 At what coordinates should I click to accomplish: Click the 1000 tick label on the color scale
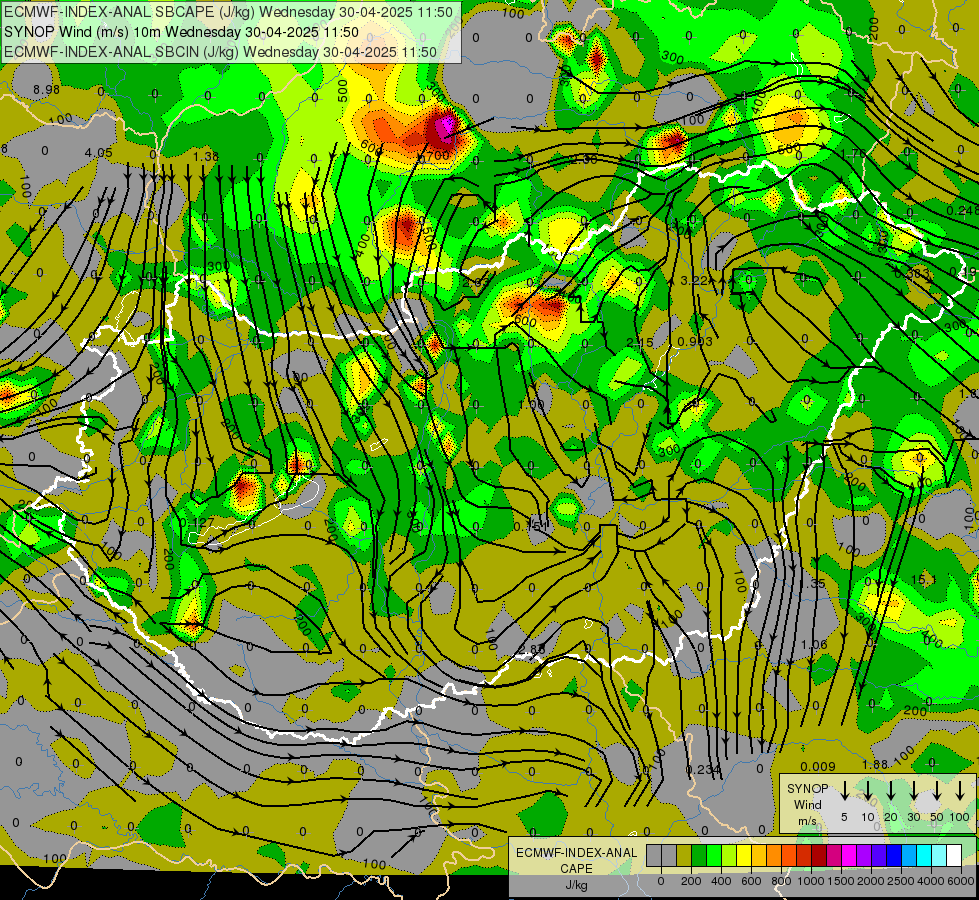coord(811,881)
